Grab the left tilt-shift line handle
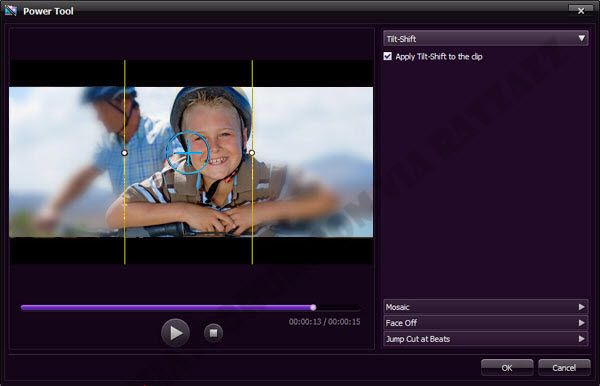Image resolution: width=600 pixels, height=386 pixels. click(124, 153)
